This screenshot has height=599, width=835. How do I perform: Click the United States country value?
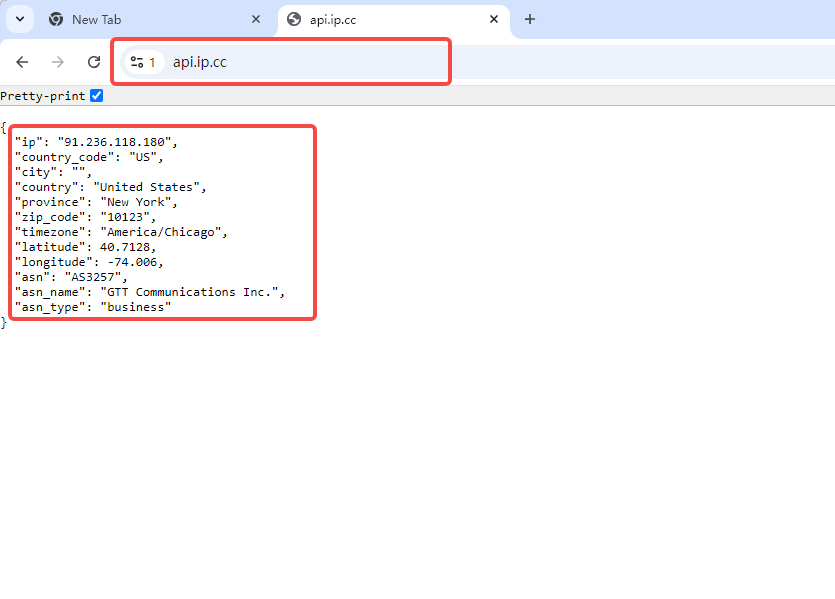click(x=149, y=187)
